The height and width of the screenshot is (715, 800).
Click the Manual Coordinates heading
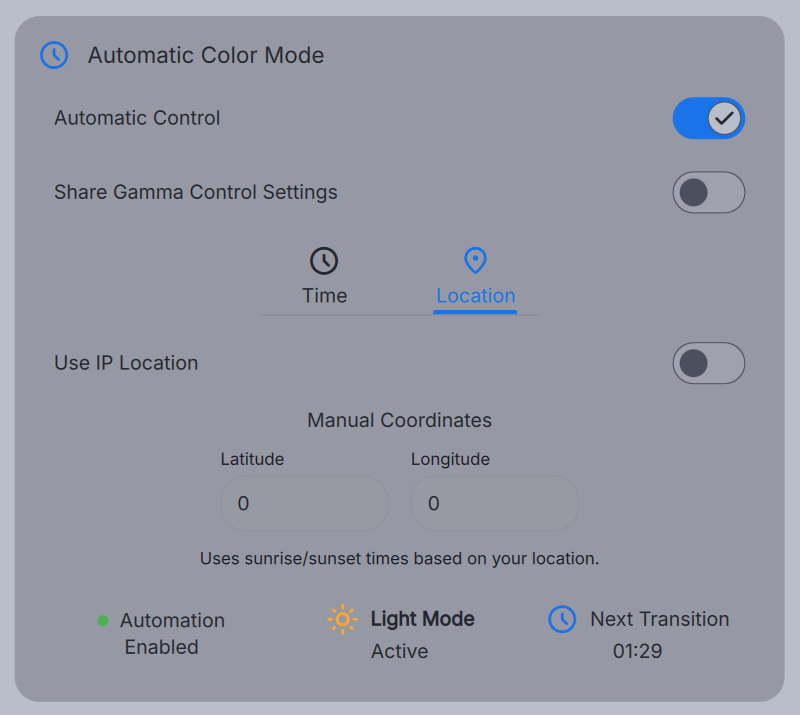[399, 420]
